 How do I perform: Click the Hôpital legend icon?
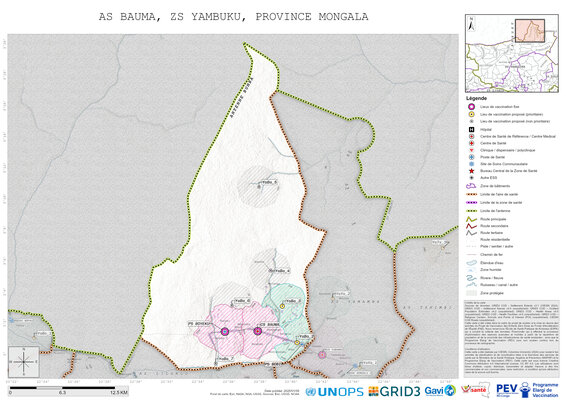(471, 129)
